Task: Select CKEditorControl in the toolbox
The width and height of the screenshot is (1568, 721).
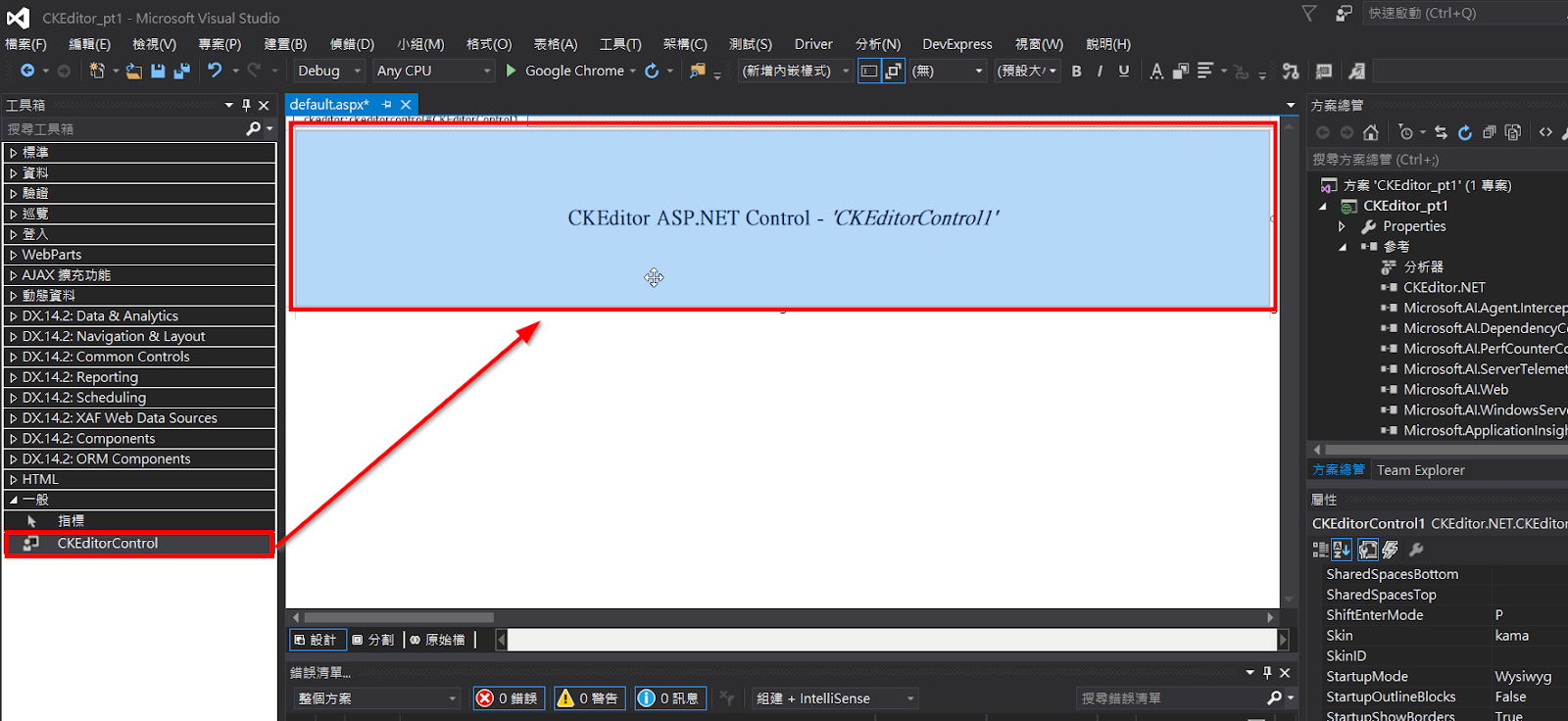Action: coord(139,544)
